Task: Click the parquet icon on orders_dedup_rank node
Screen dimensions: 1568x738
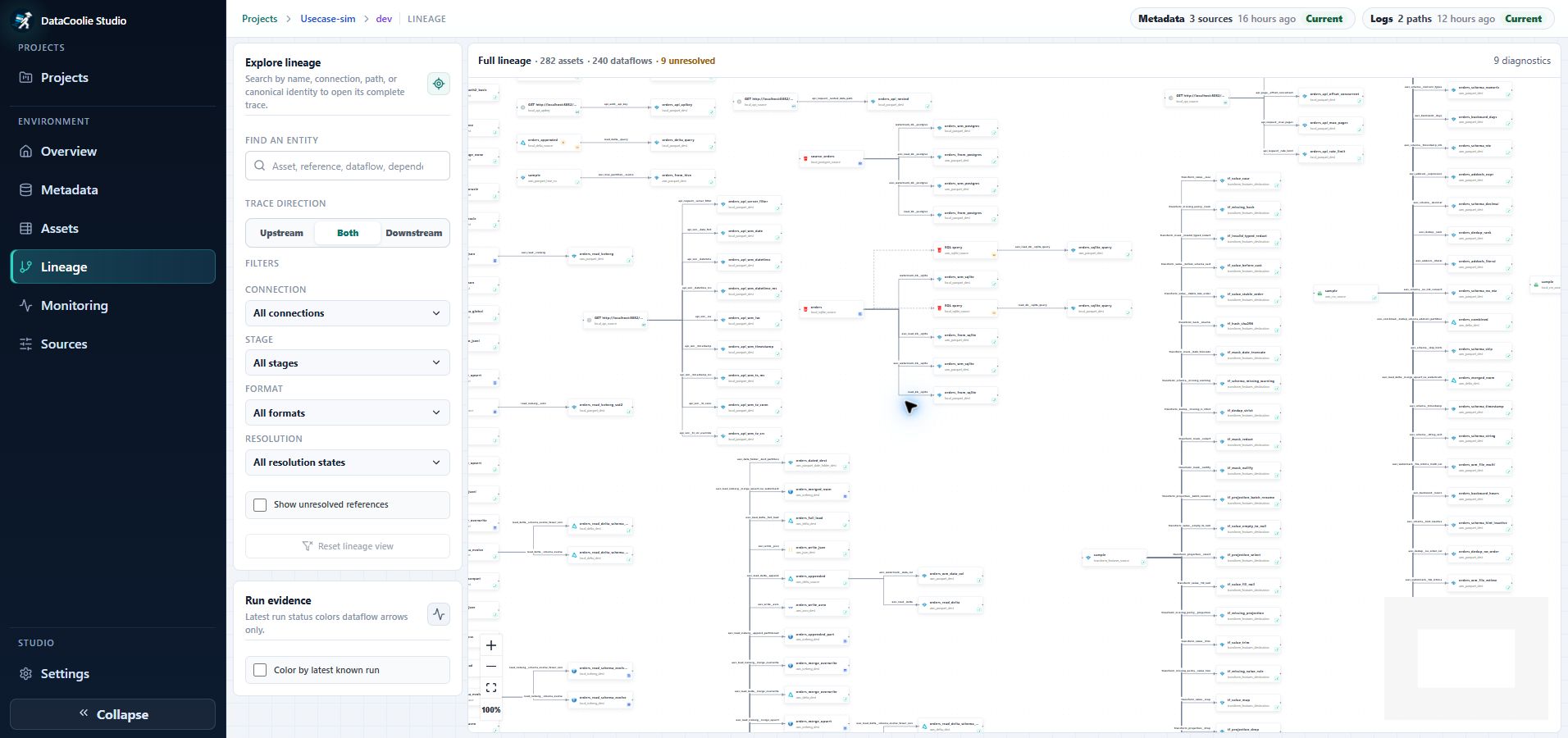Action: (1454, 235)
